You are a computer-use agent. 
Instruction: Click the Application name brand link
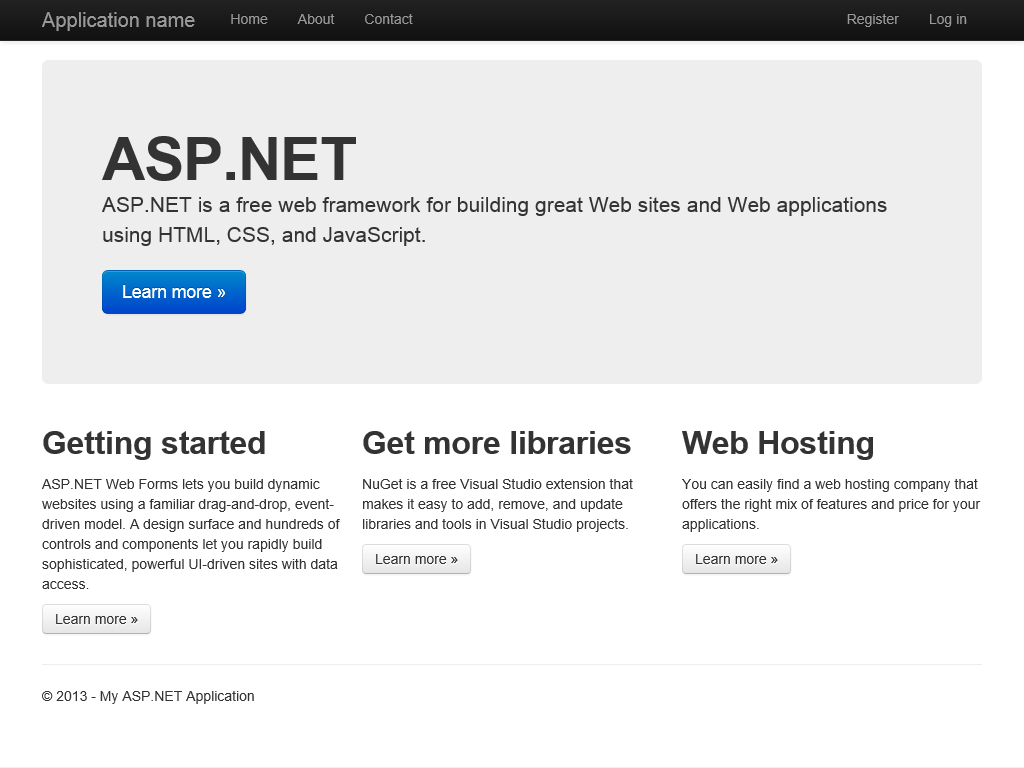click(x=118, y=20)
